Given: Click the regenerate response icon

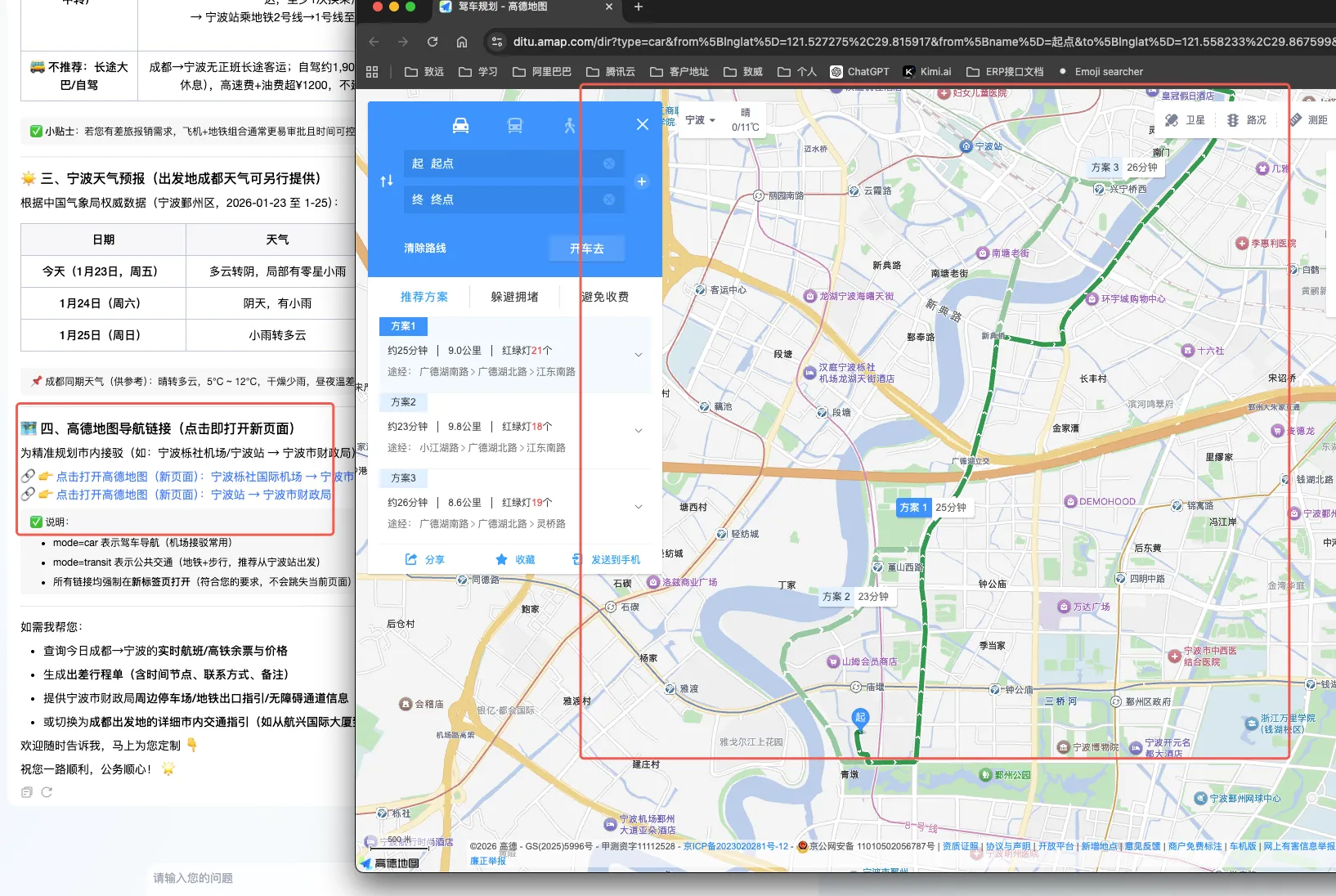Looking at the screenshot, I should click(47, 792).
